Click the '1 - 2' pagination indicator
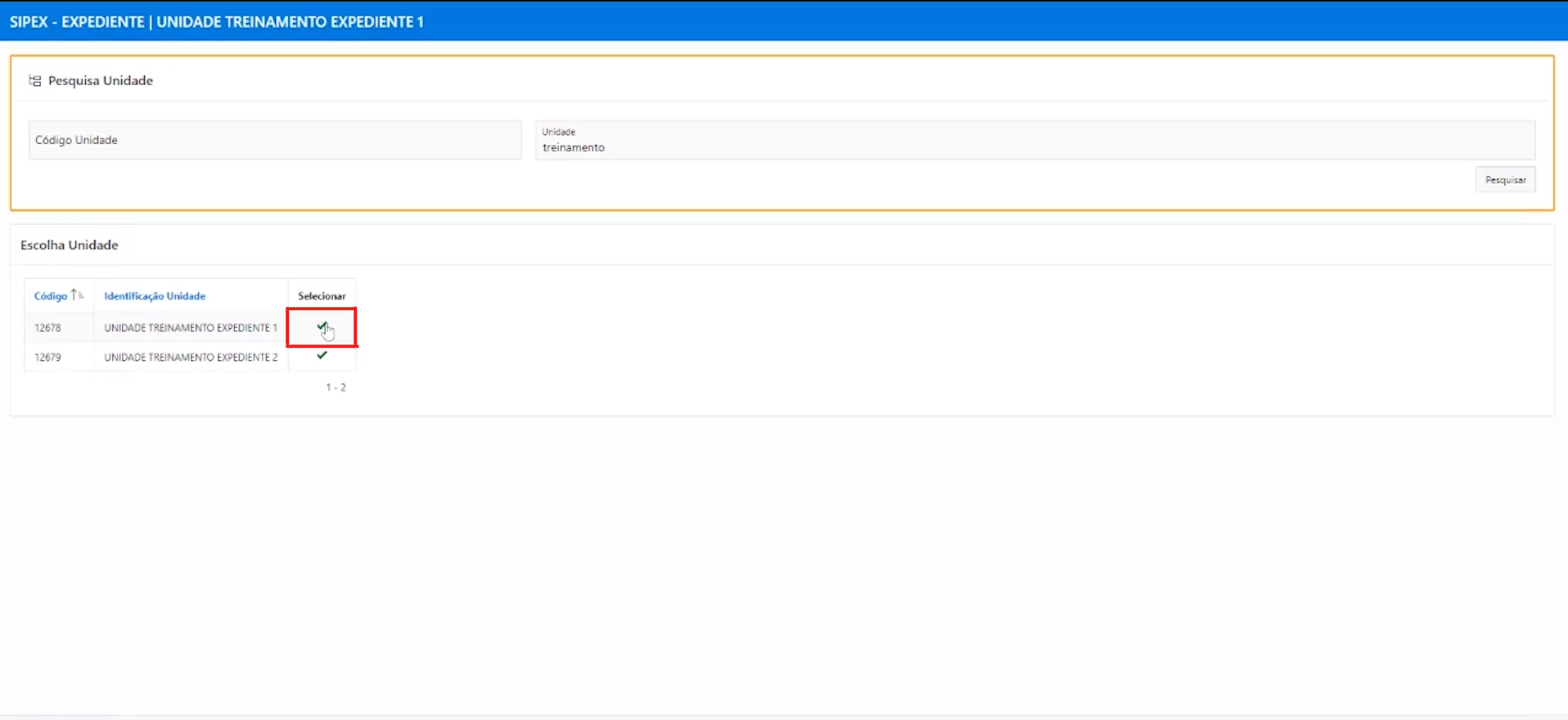 pos(336,388)
